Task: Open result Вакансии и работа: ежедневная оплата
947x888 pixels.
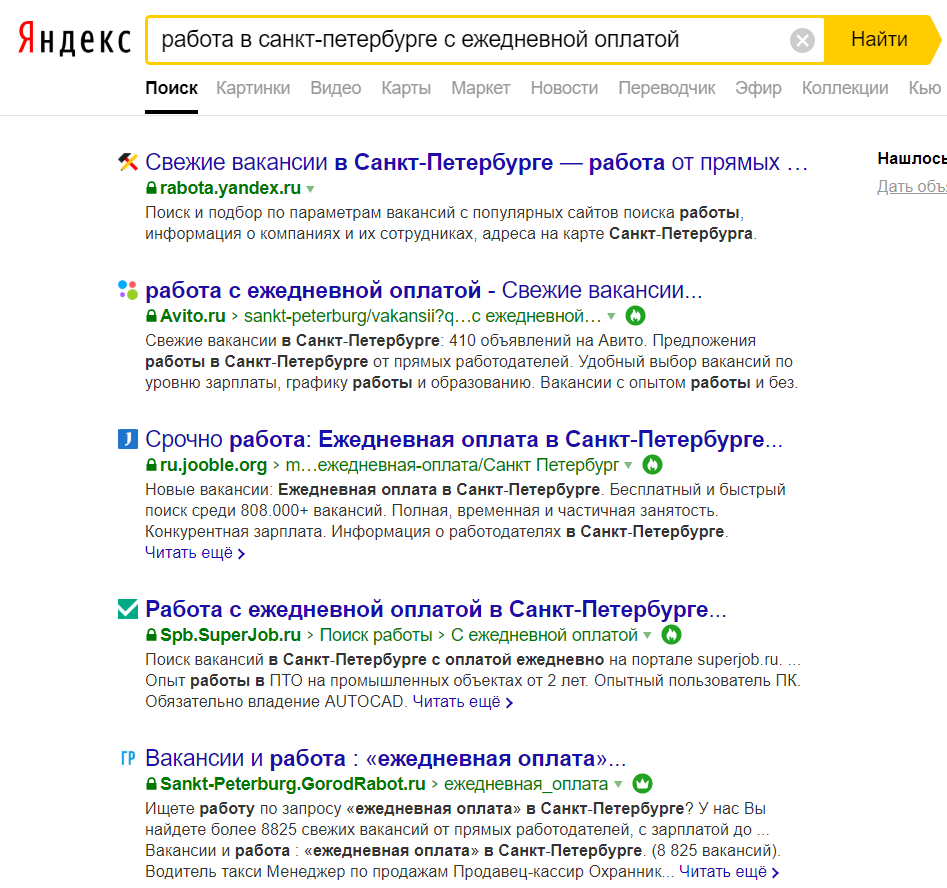Action: coord(386,758)
